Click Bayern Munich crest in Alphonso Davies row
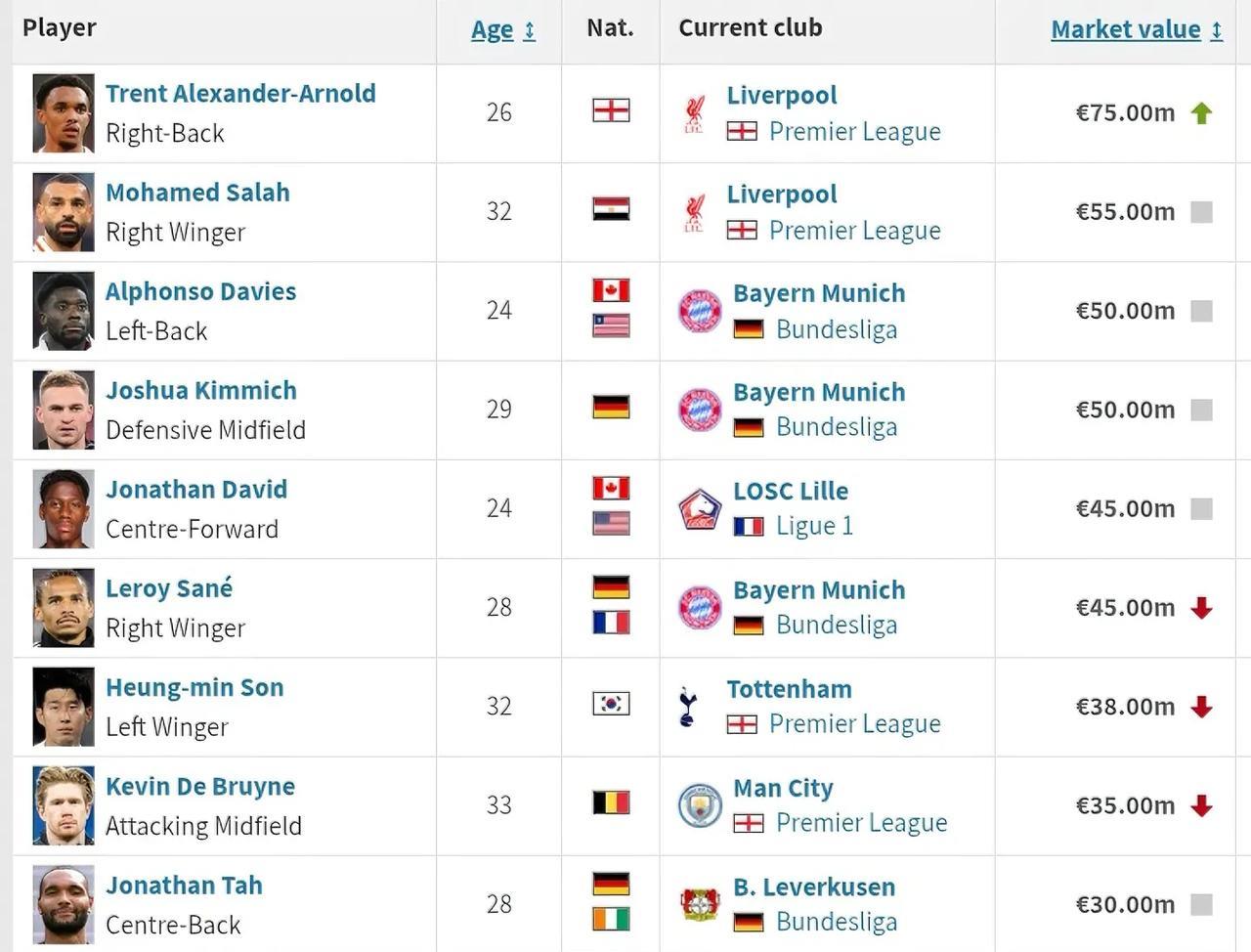The image size is (1251, 952). click(700, 311)
